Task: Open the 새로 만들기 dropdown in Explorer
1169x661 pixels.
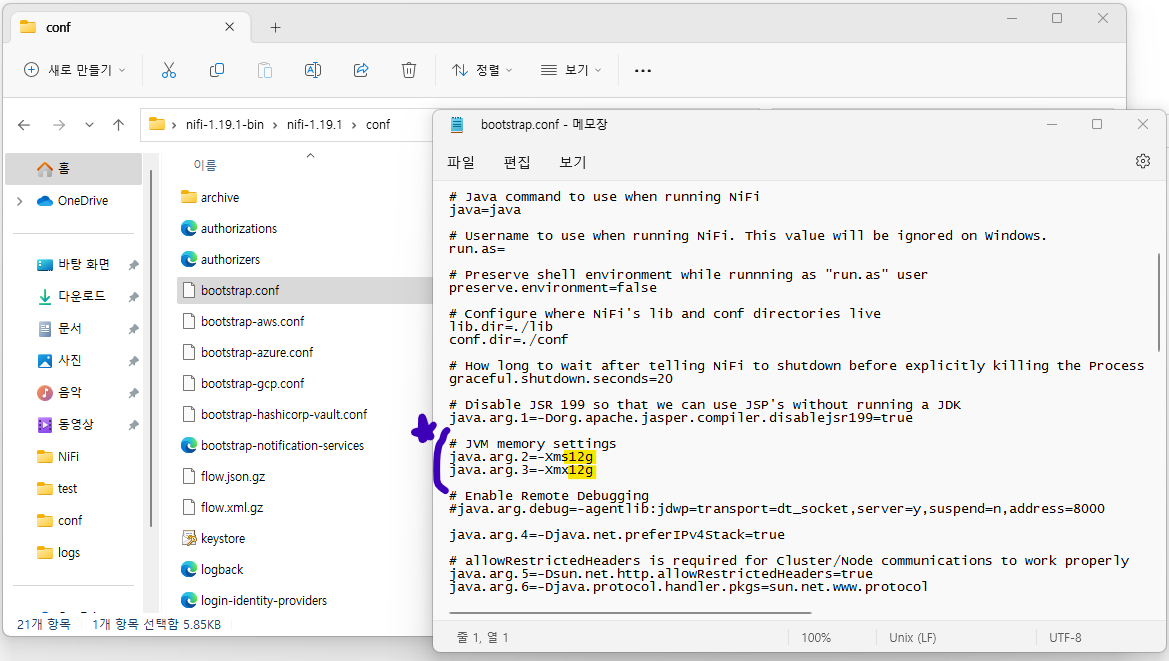Action: click(75, 70)
